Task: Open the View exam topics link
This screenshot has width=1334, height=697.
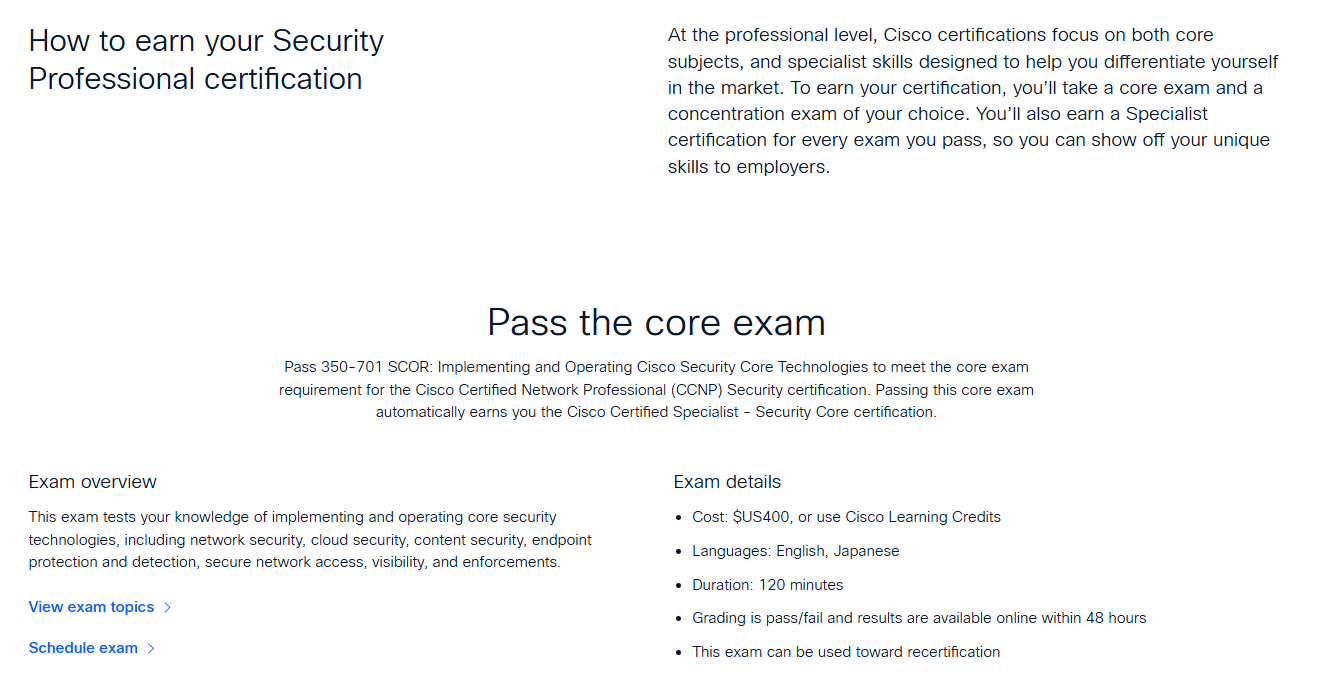Action: pyautogui.click(x=91, y=607)
